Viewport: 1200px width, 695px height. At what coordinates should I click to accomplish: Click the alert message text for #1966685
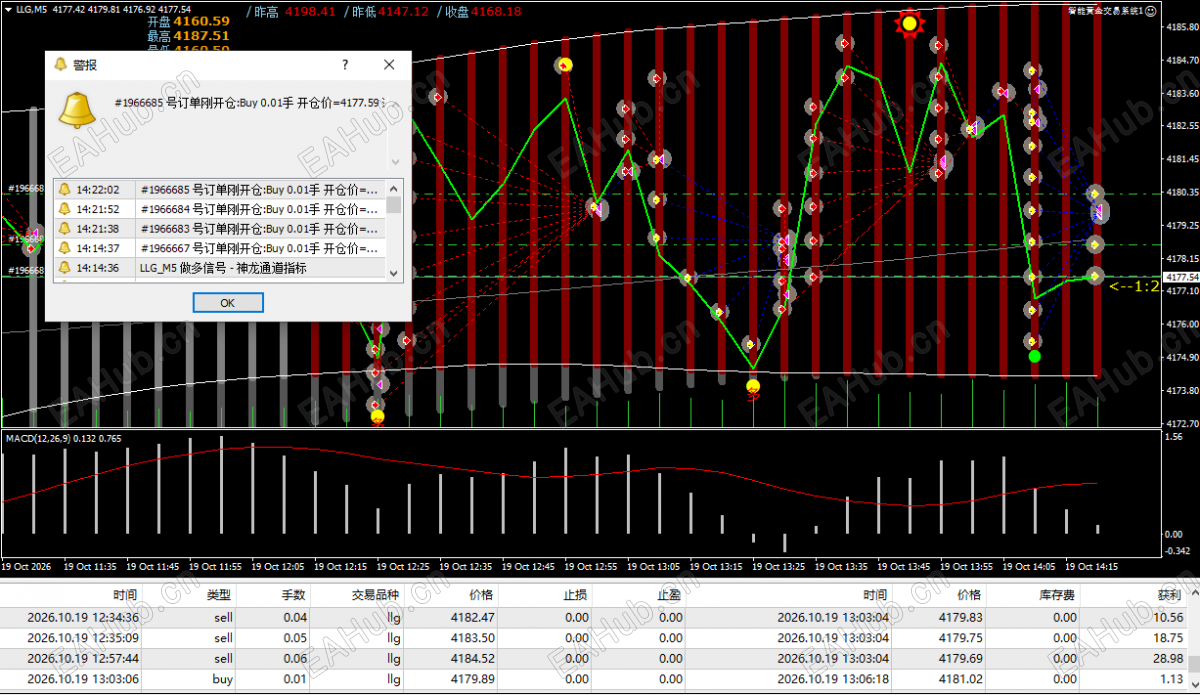(x=247, y=103)
